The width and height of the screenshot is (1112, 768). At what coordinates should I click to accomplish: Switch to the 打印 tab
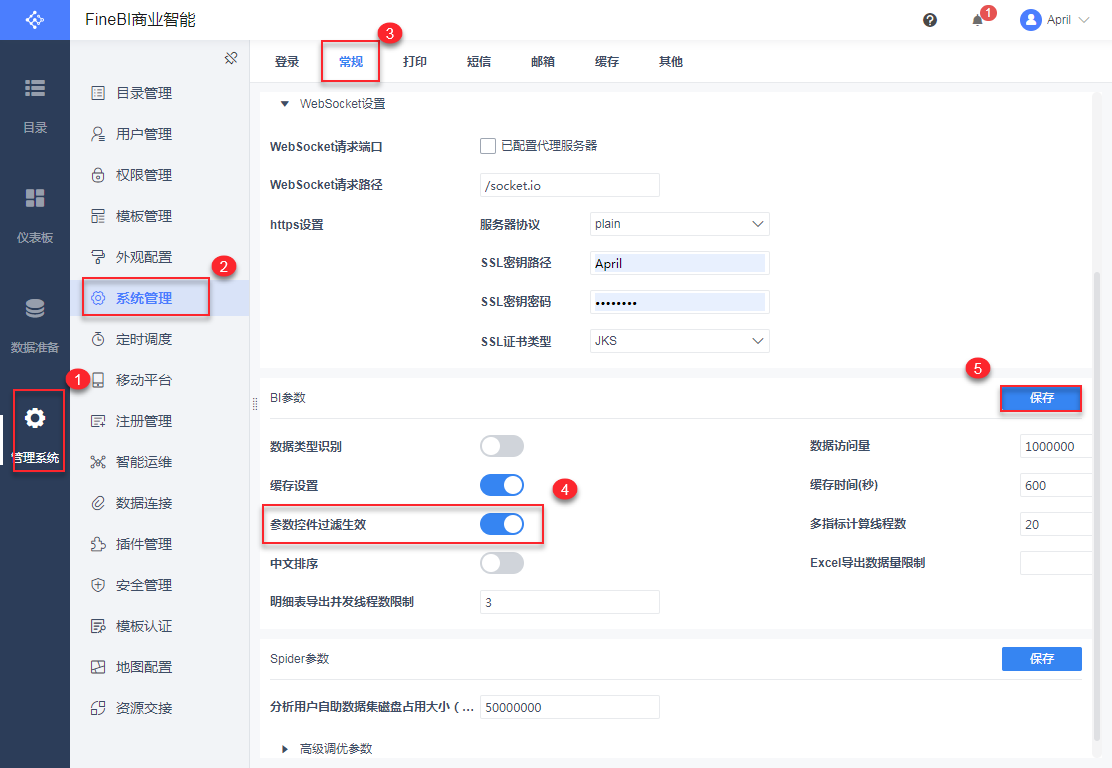point(414,62)
